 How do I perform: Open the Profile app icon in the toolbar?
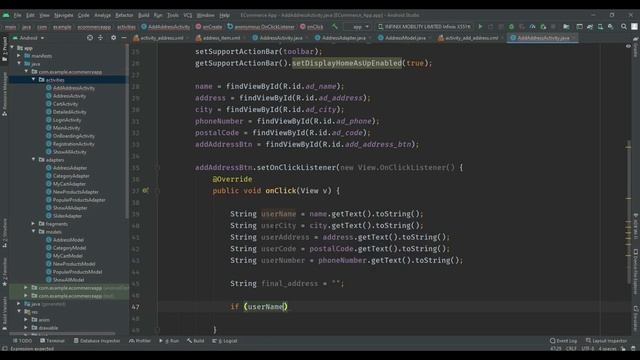tap(532, 27)
